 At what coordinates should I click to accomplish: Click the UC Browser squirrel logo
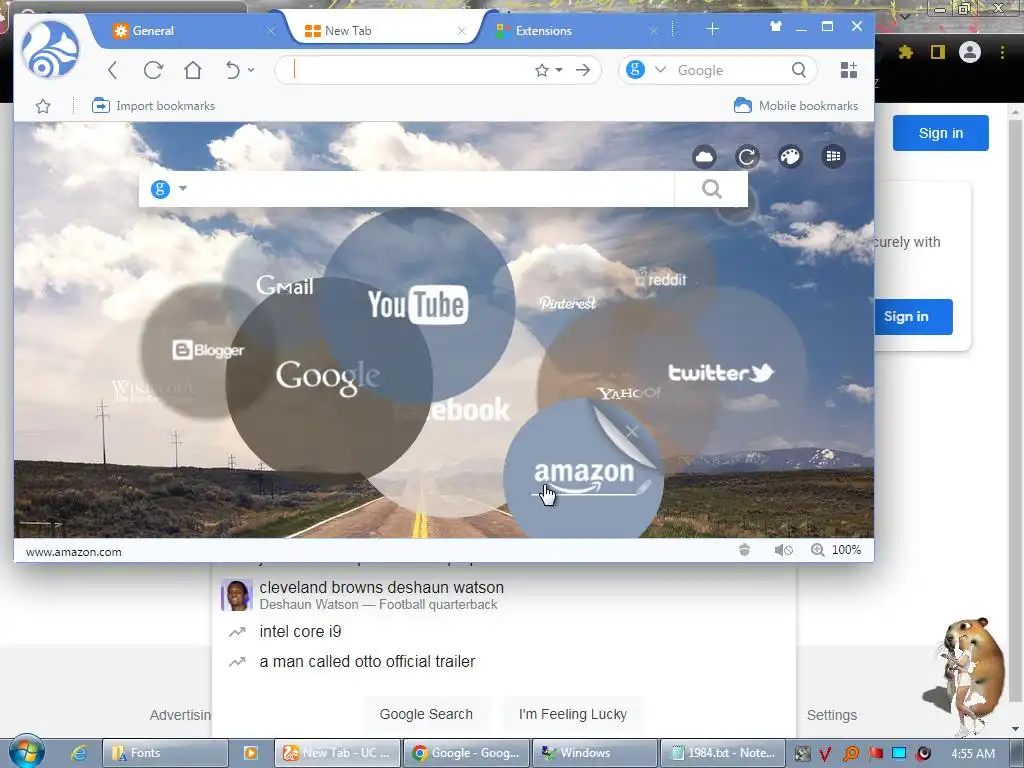pos(50,50)
